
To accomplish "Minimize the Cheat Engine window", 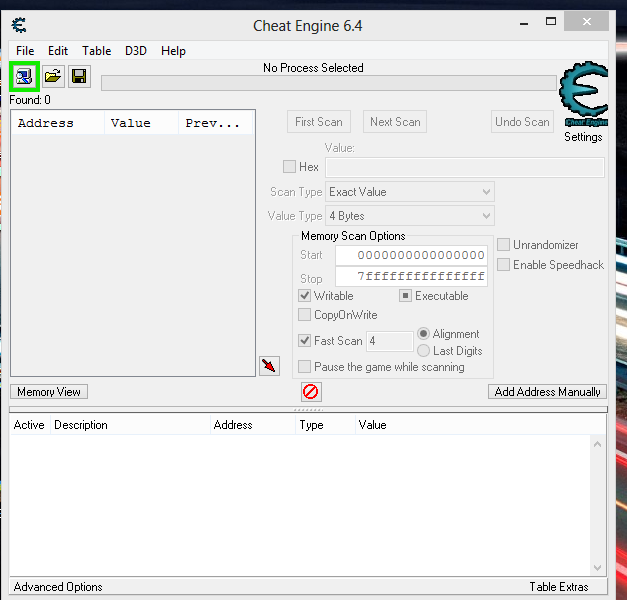I will point(524,22).
